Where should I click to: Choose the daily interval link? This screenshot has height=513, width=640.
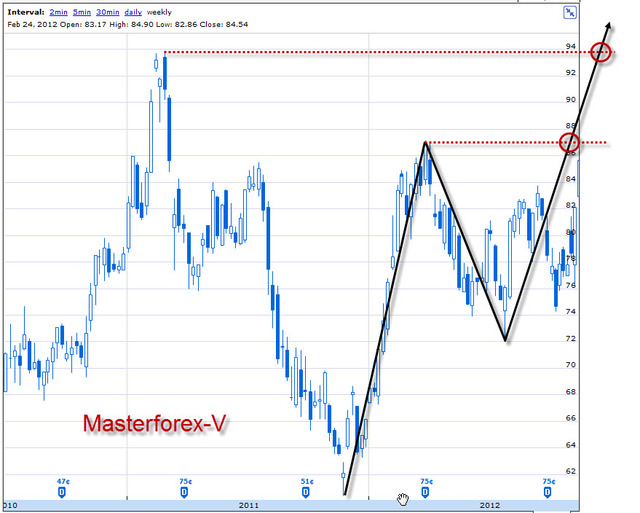[133, 12]
